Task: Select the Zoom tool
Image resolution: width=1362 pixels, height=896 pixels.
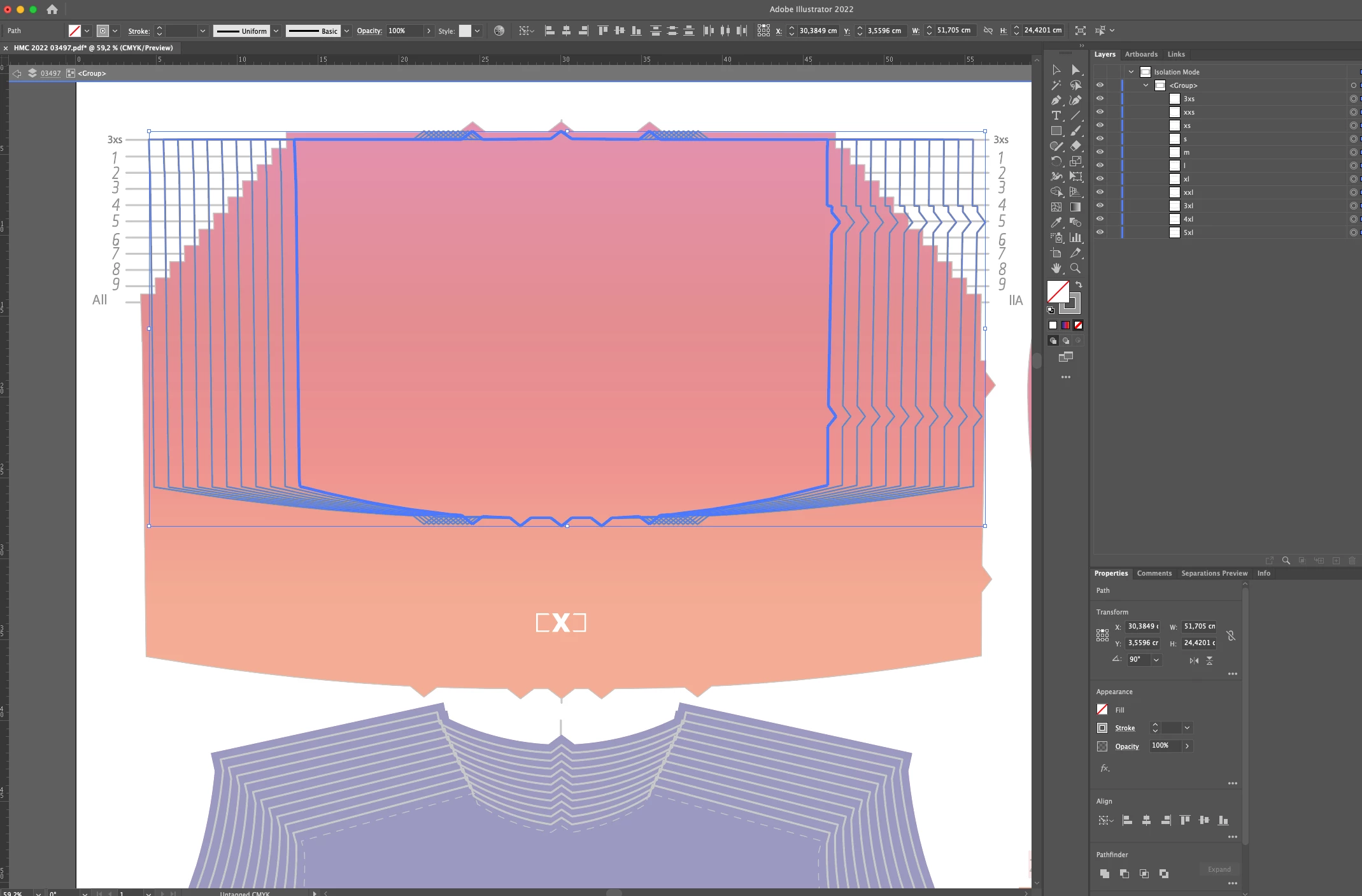Action: click(x=1075, y=268)
